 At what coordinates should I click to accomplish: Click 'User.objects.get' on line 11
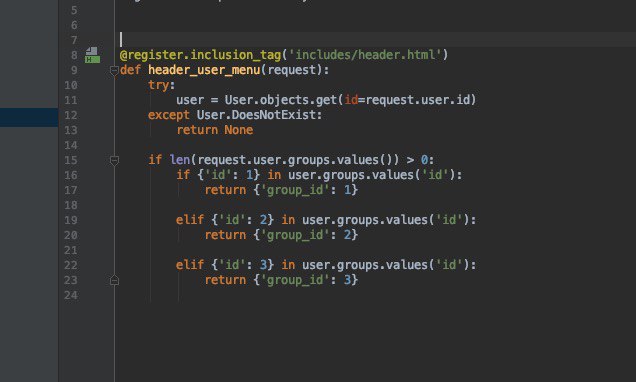tap(281, 100)
